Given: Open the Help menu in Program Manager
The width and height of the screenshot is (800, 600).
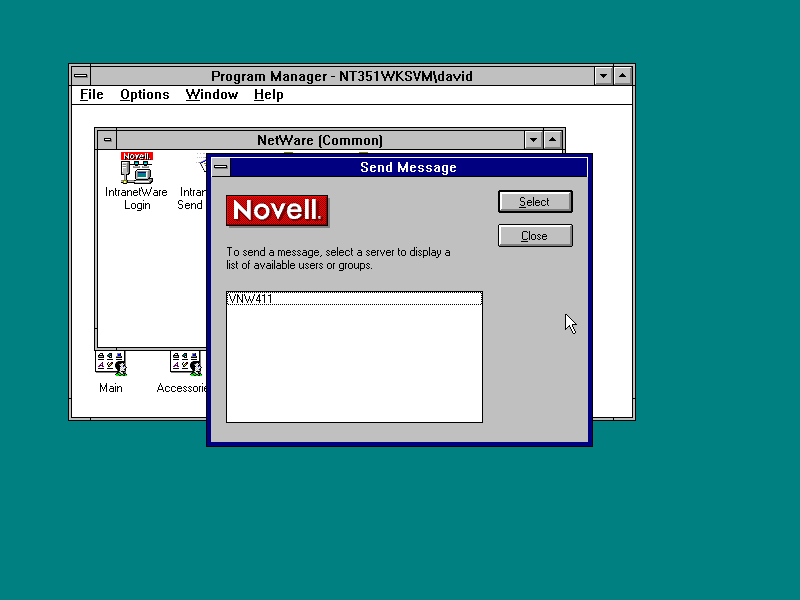Looking at the screenshot, I should [x=268, y=95].
